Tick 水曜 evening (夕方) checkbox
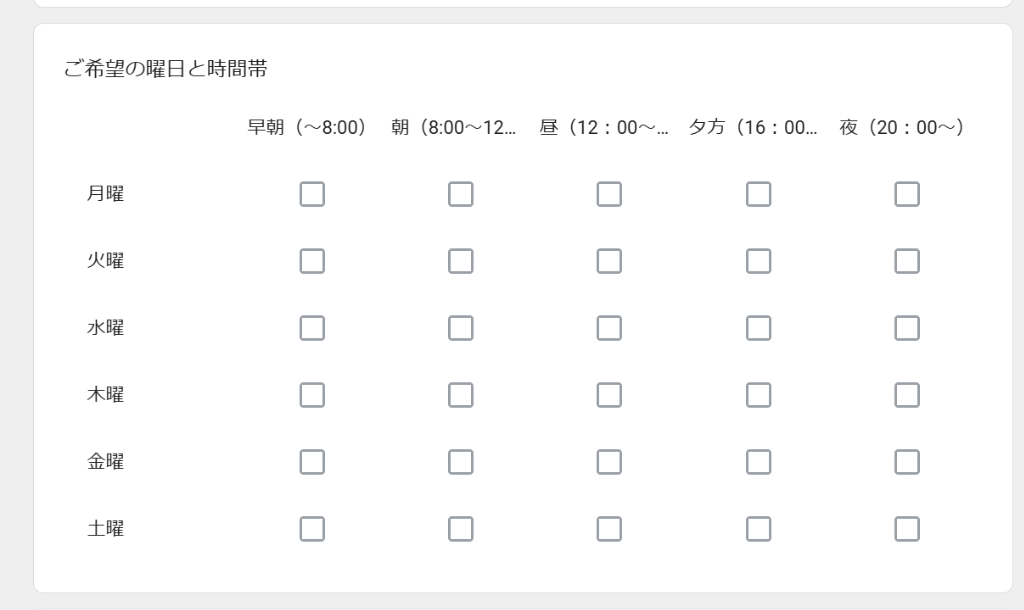Image resolution: width=1024 pixels, height=610 pixels. click(758, 328)
